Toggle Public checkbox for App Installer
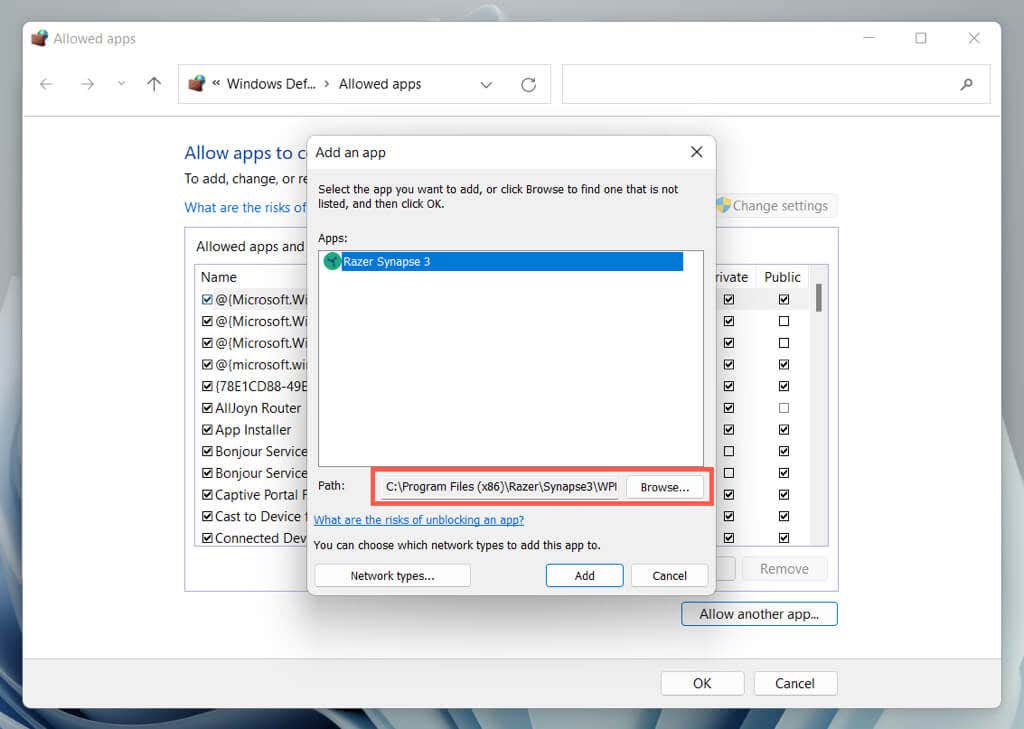The image size is (1024, 729). (784, 430)
